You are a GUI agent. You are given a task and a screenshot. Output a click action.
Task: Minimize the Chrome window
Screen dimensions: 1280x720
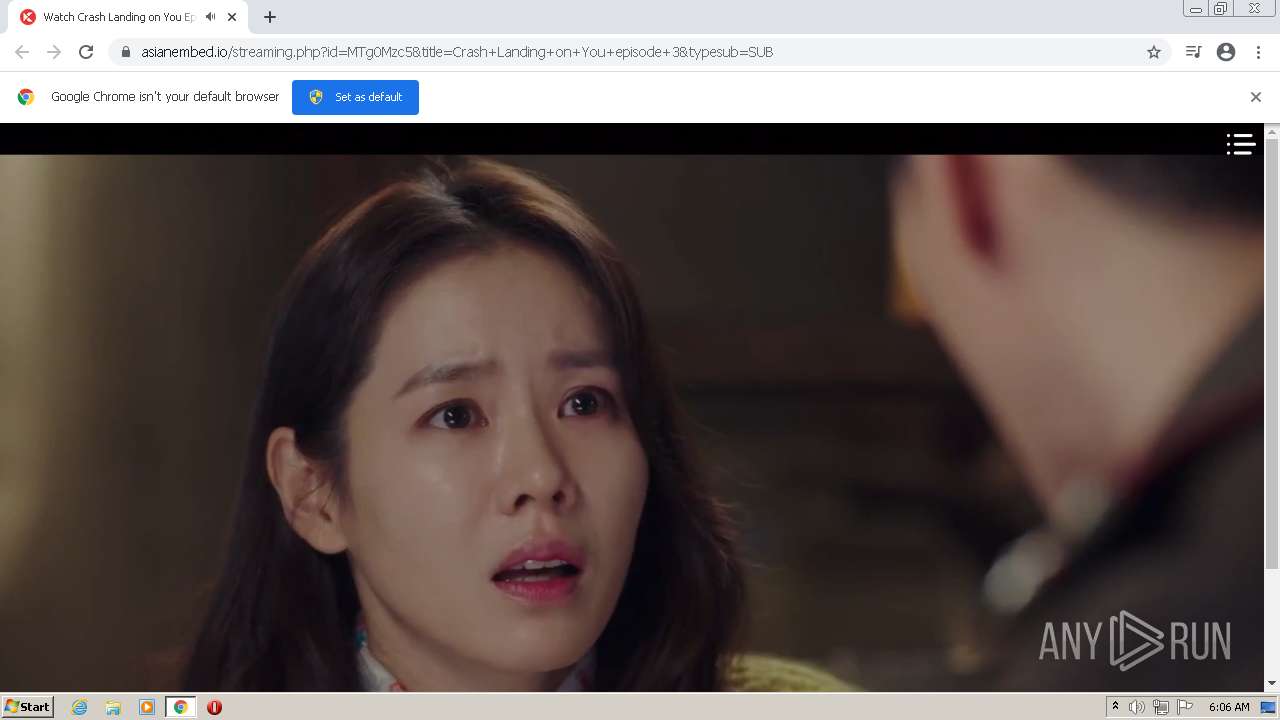[x=1195, y=9]
